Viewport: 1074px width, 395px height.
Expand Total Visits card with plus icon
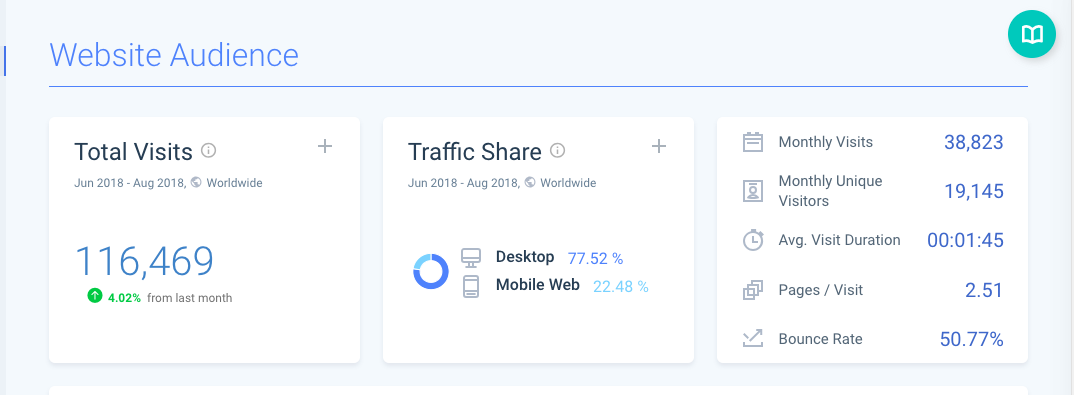coord(325,146)
